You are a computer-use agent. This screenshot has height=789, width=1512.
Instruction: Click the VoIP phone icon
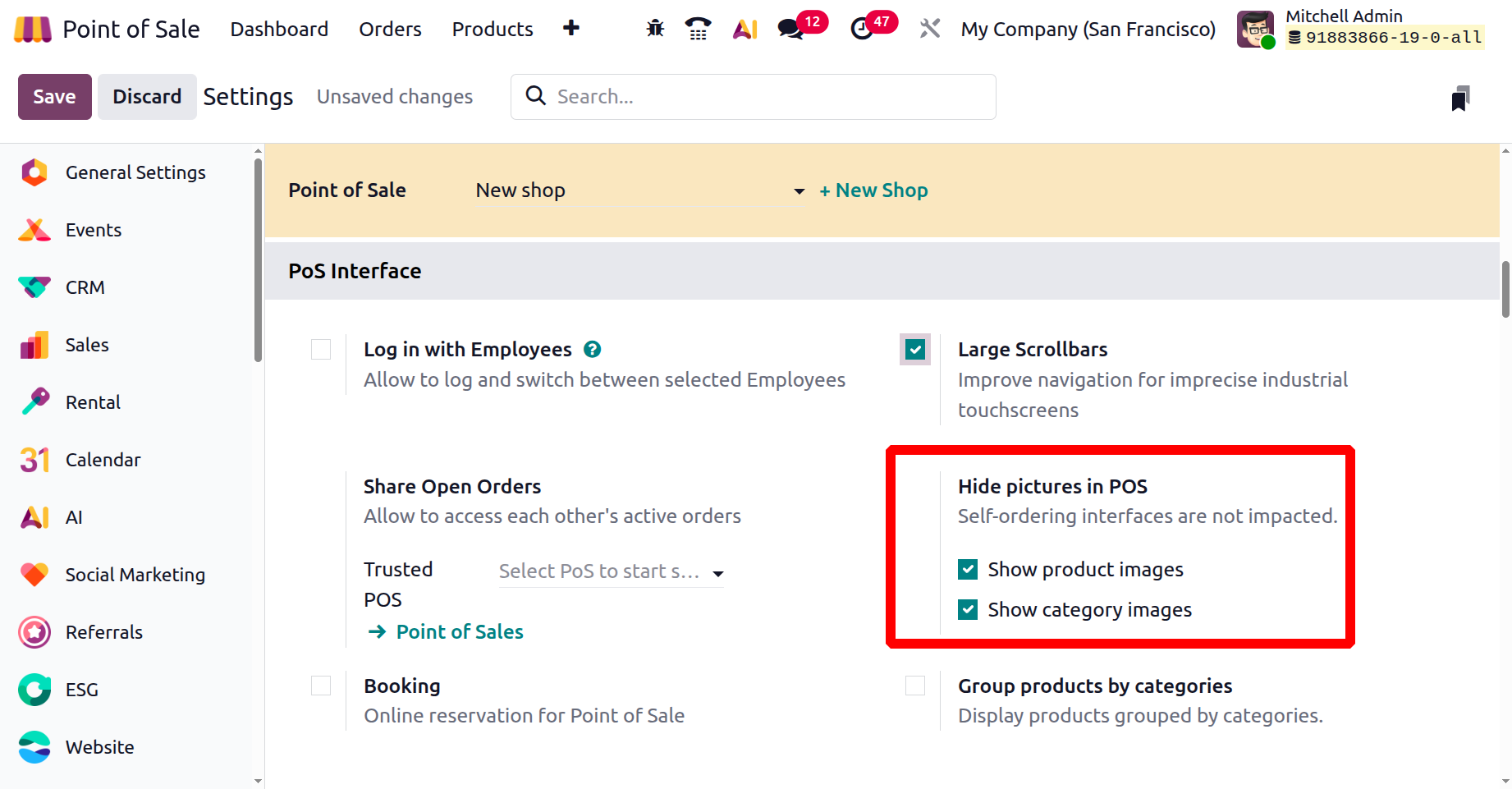(699, 29)
